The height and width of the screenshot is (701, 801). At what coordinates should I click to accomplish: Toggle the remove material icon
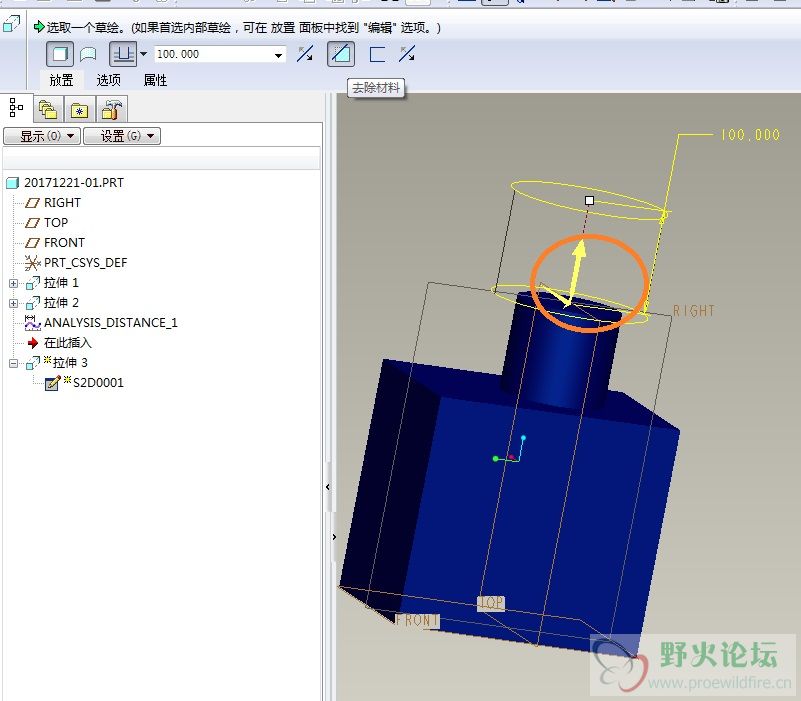tap(341, 54)
